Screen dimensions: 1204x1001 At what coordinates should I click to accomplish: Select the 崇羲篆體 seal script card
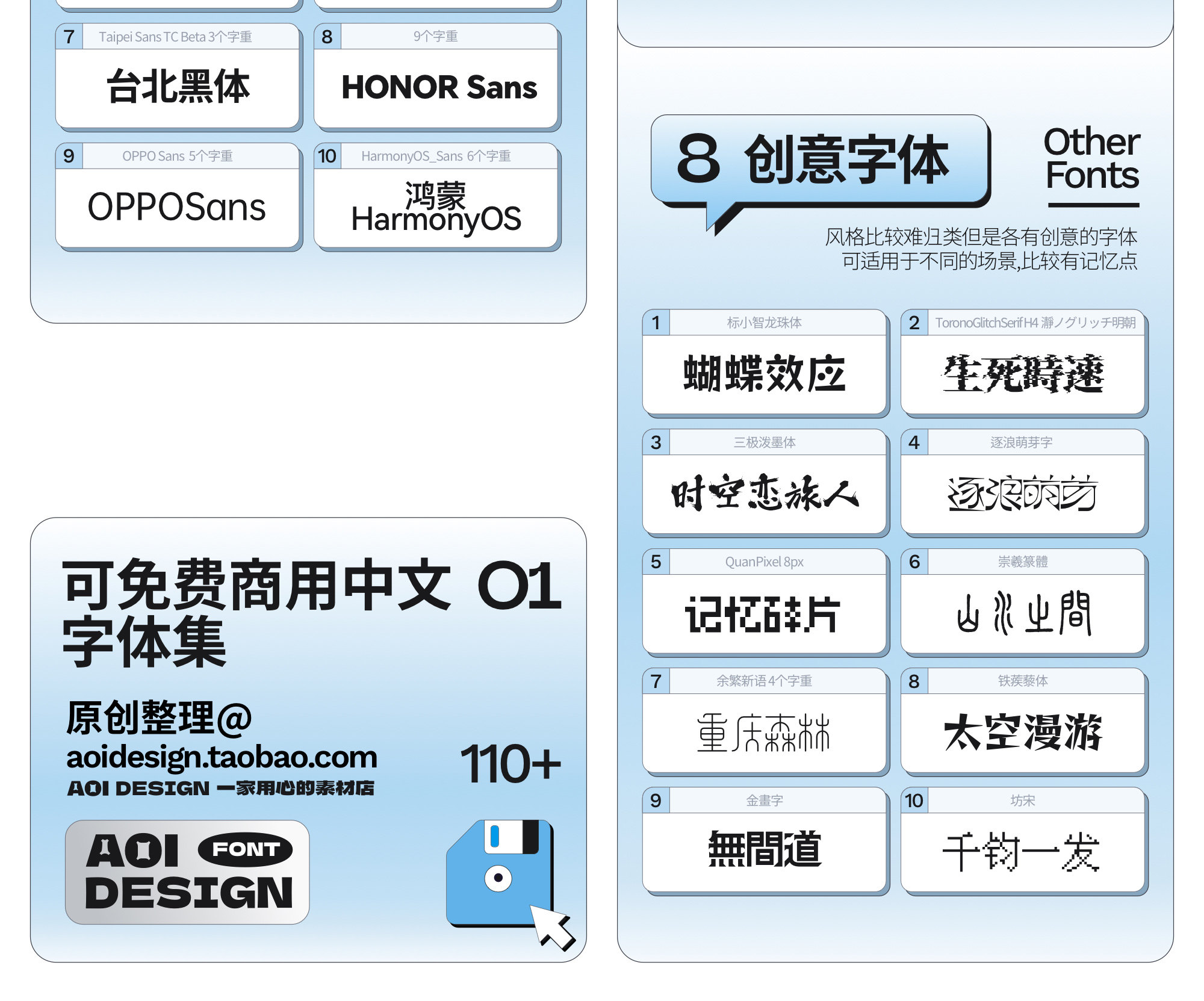1023,612
